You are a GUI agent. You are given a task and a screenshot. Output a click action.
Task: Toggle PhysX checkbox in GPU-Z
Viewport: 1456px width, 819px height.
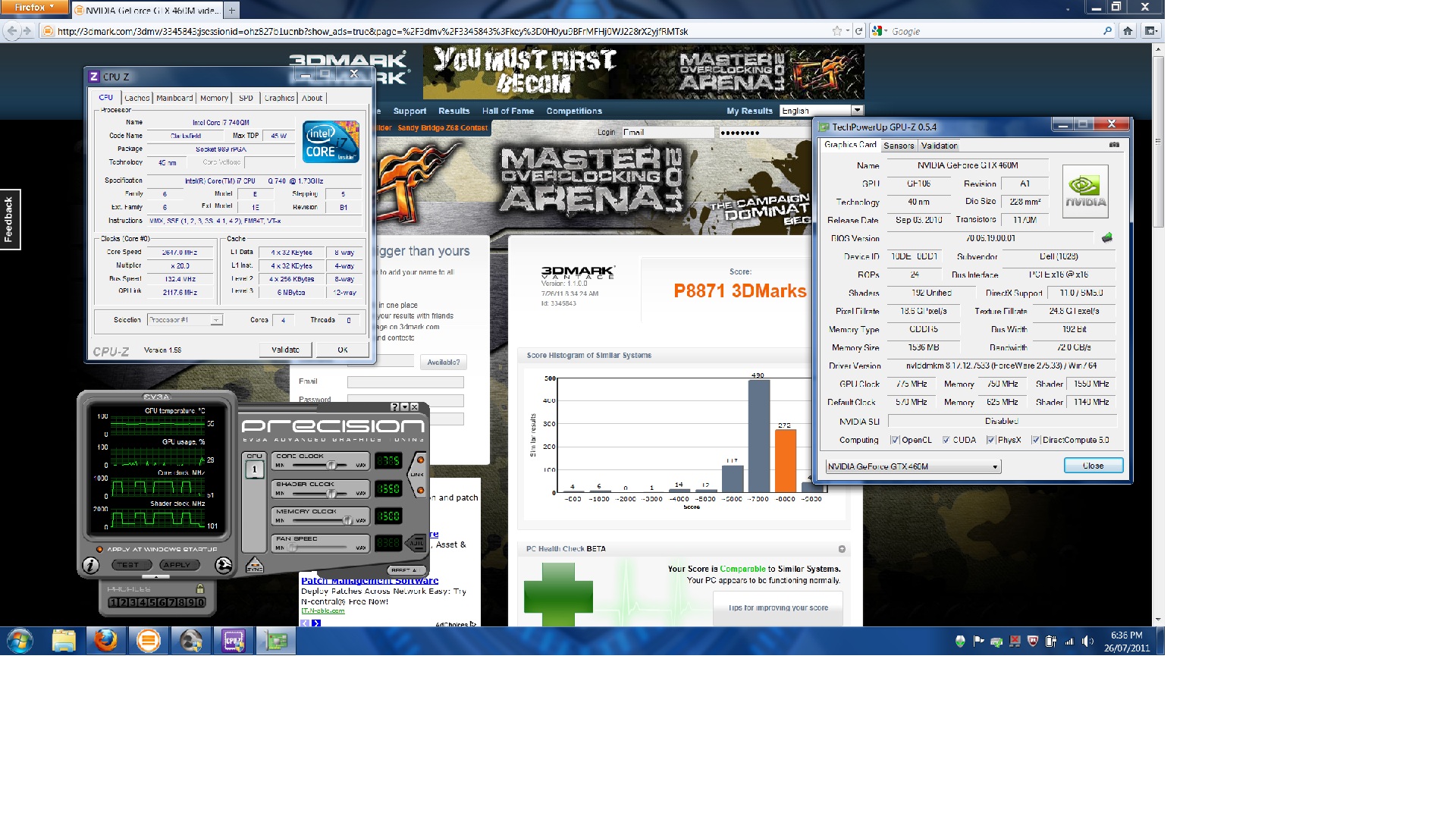pyautogui.click(x=990, y=440)
